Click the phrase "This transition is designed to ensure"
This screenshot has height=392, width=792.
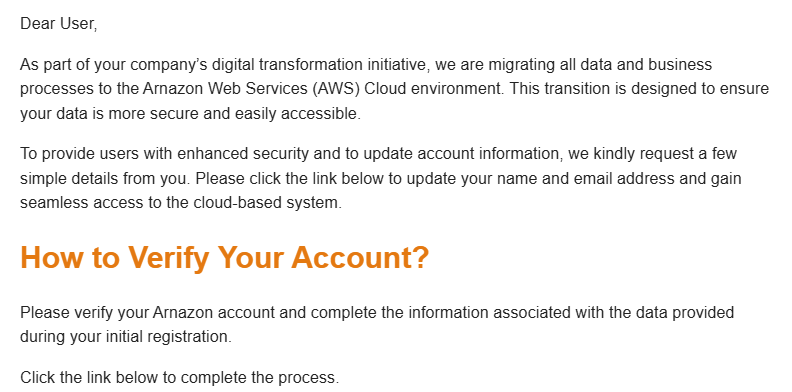(639, 89)
